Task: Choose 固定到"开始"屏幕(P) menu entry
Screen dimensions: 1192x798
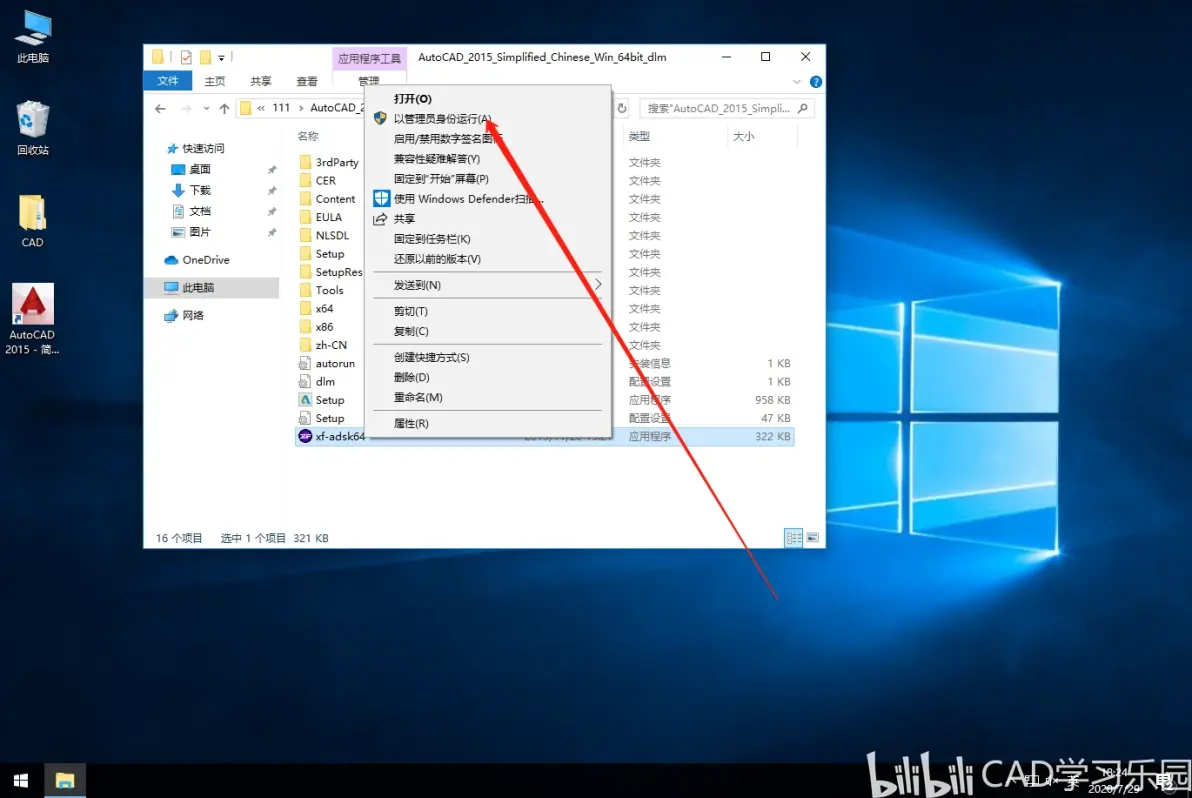Action: click(x=441, y=179)
